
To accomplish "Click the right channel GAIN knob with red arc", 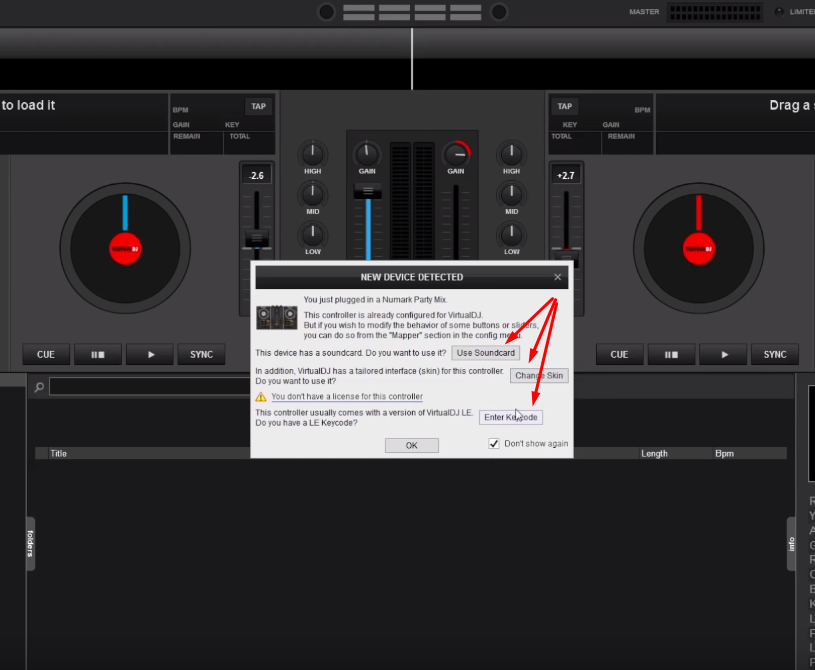I will (x=456, y=154).
